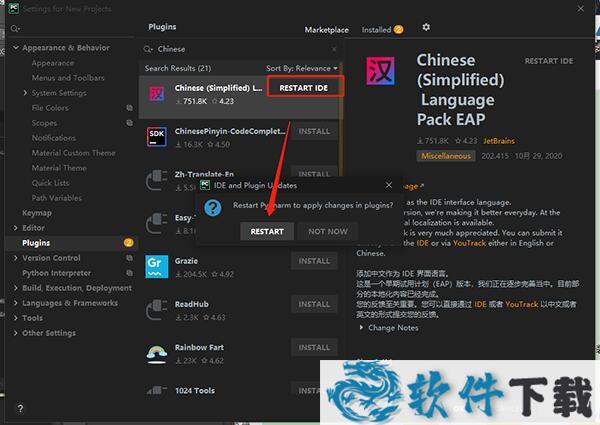
Task: Expand the Editor settings category
Action: (x=35, y=228)
